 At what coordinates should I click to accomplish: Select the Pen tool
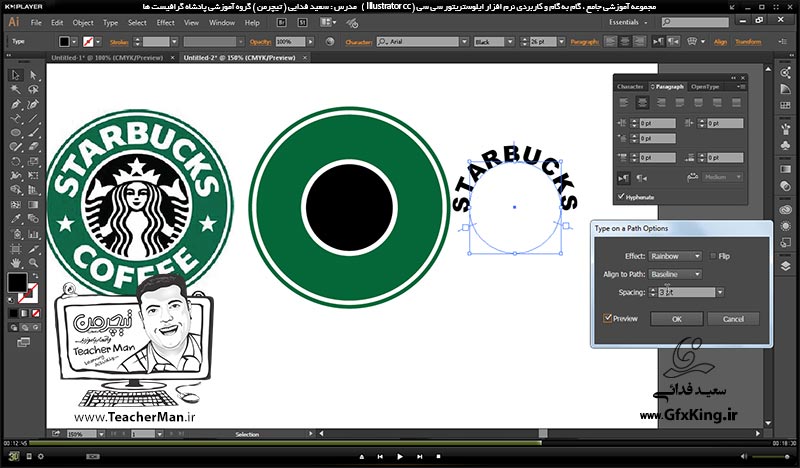pos(16,104)
